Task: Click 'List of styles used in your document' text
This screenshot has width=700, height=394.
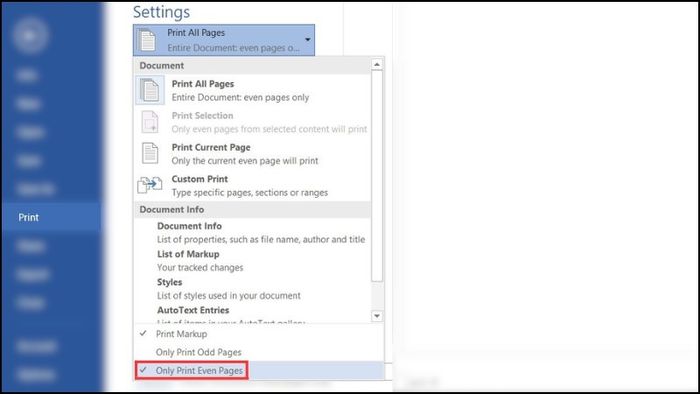Action: pos(229,296)
